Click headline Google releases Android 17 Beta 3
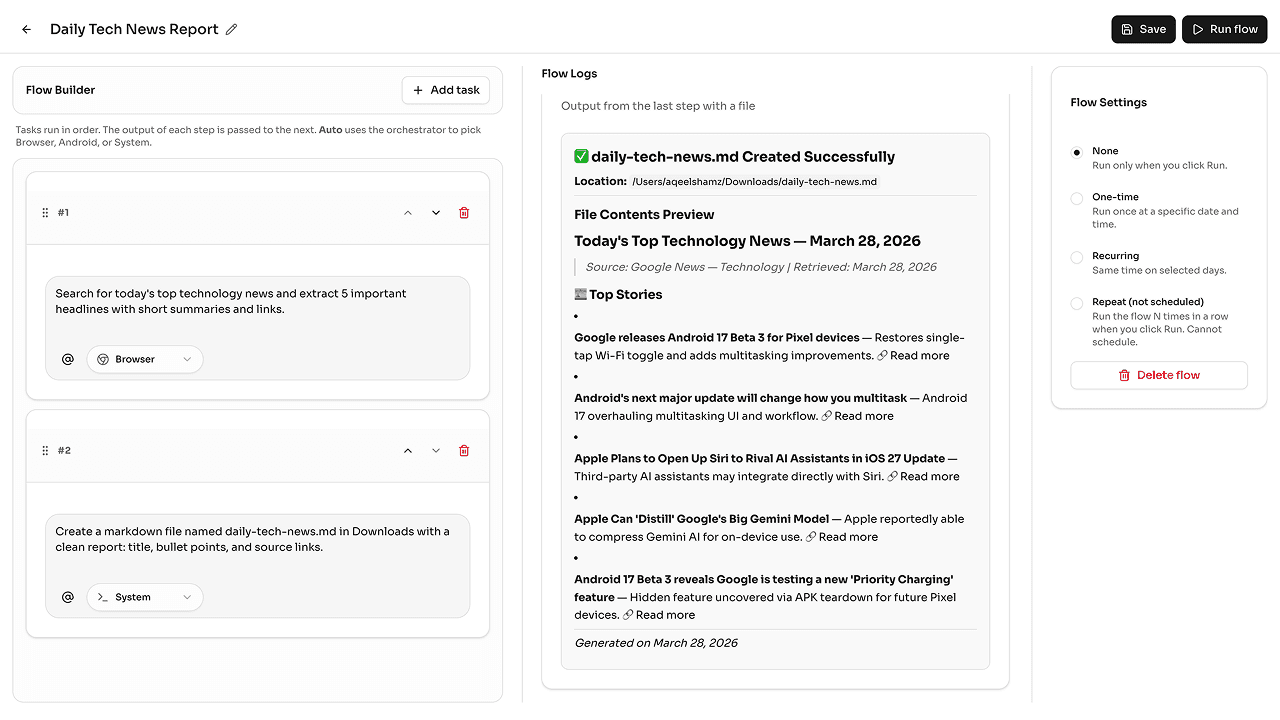The height and width of the screenshot is (720, 1280). click(x=717, y=338)
